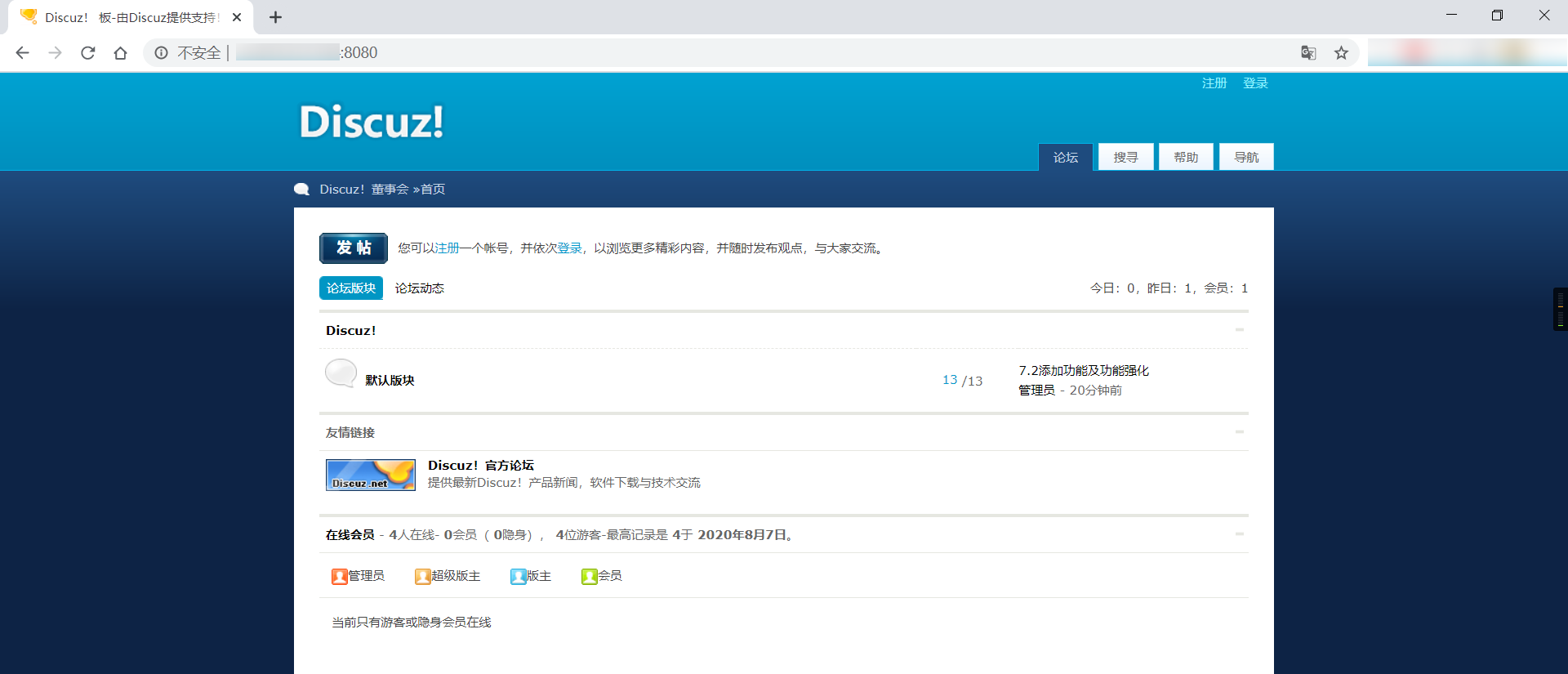Open the browser home page icon
The width and height of the screenshot is (1568, 674).
[120, 53]
